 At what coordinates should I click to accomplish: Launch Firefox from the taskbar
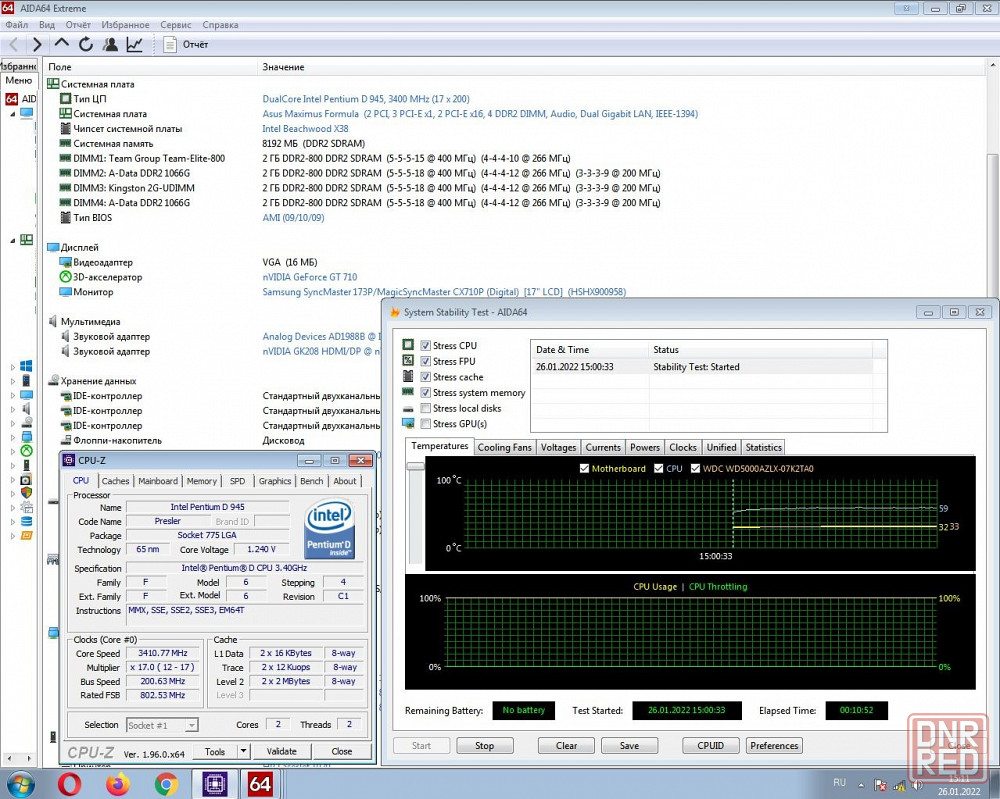tap(118, 783)
